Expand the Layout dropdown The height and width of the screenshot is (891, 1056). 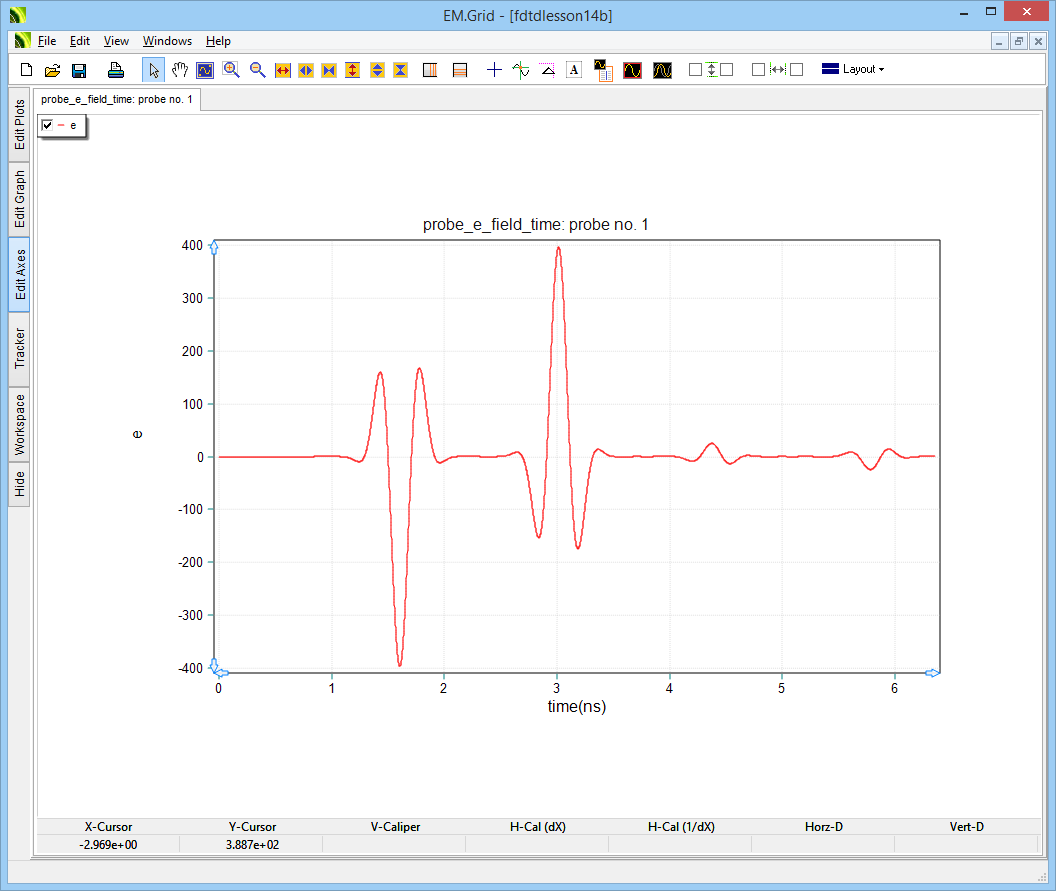[x=852, y=70]
